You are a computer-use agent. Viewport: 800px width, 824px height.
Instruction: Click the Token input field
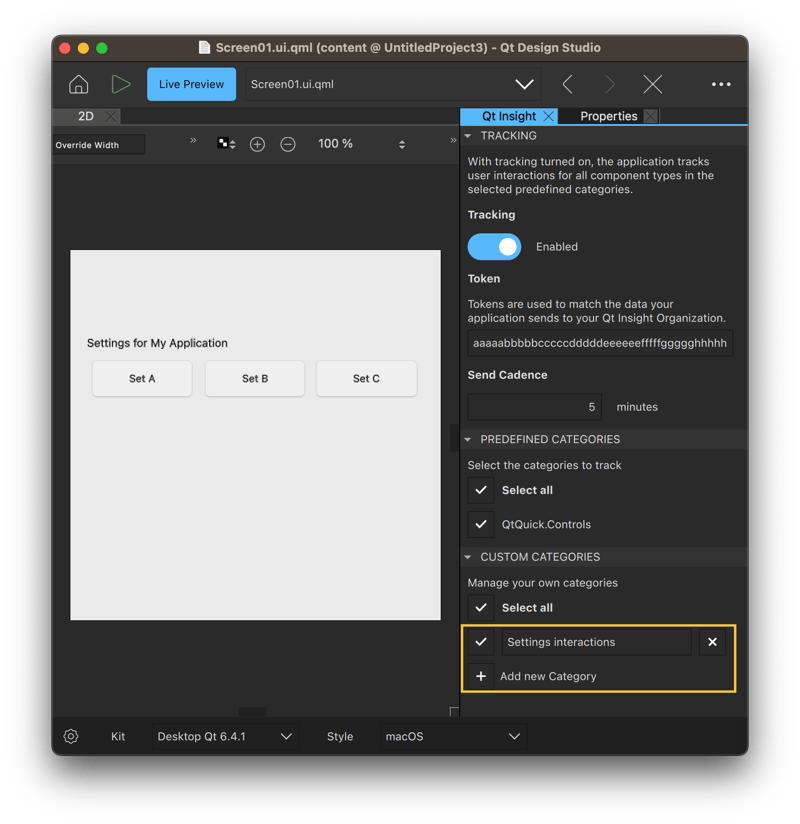(600, 343)
